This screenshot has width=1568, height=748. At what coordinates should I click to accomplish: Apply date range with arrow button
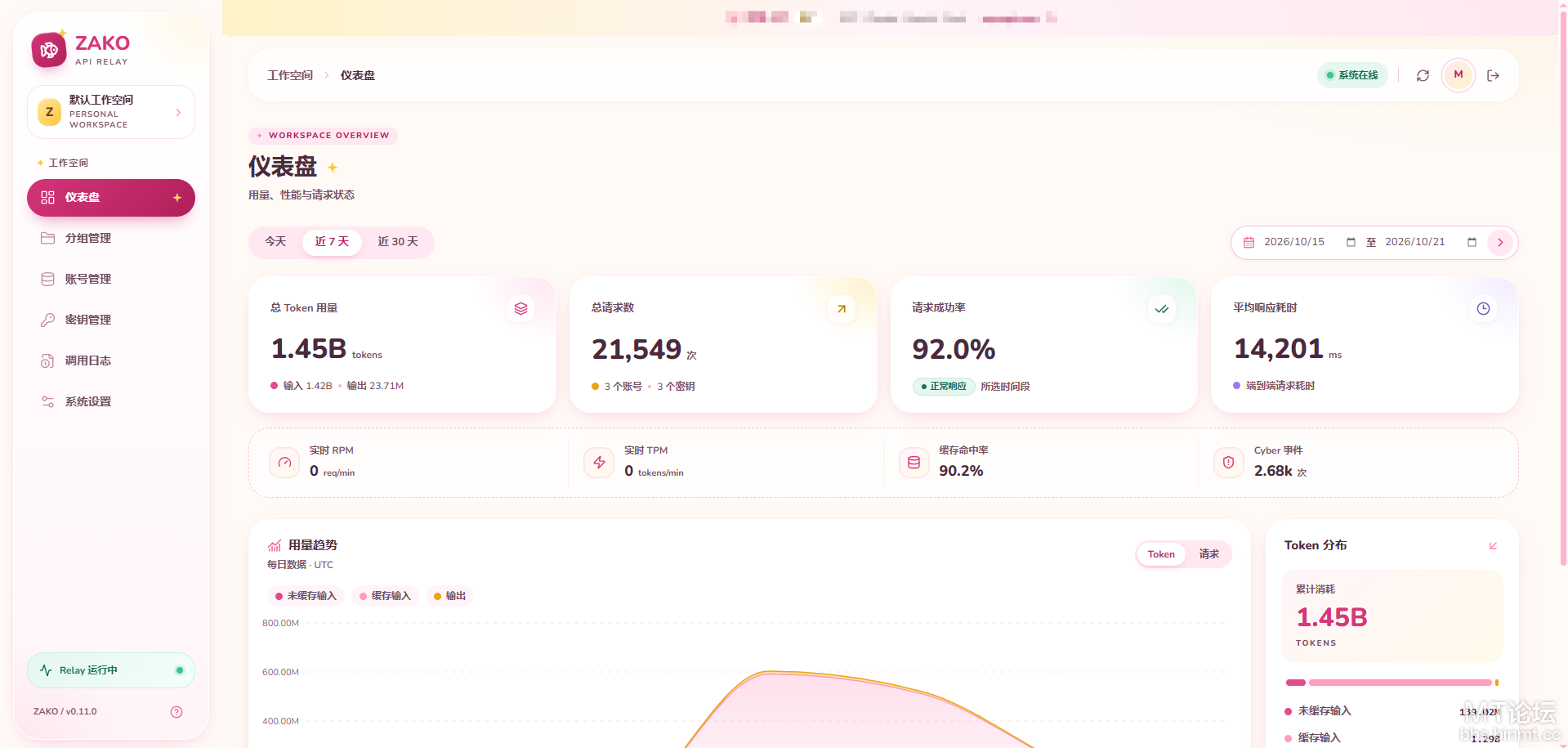pos(1500,243)
